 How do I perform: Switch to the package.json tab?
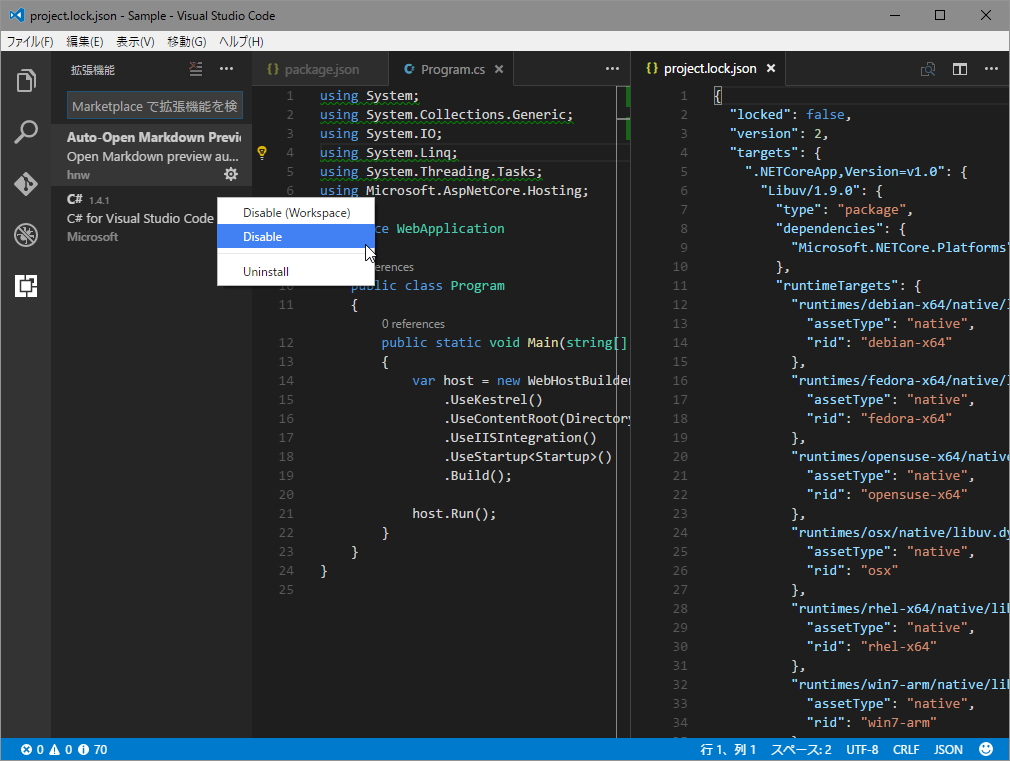(x=321, y=69)
